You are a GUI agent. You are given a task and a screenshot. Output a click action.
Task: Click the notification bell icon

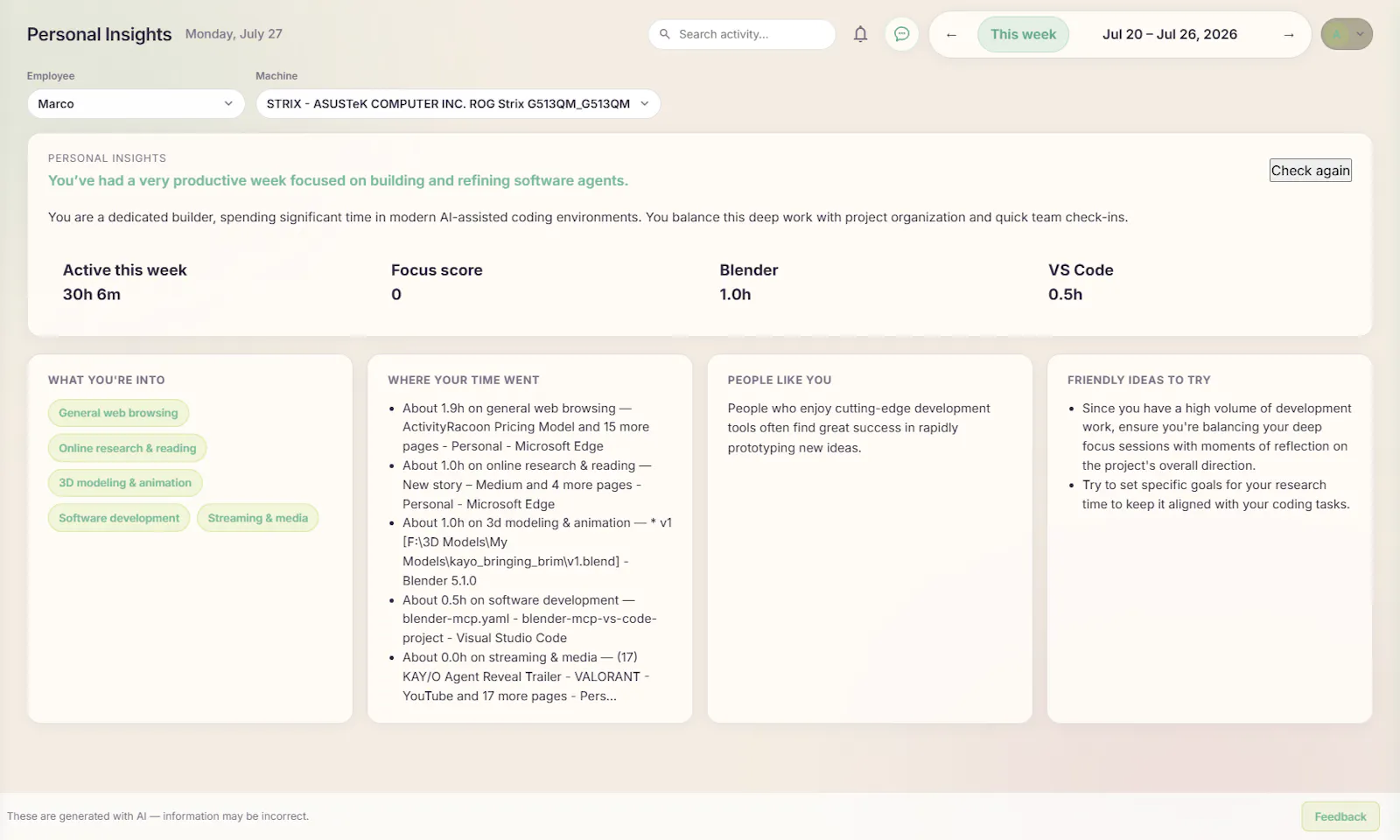coord(860,34)
